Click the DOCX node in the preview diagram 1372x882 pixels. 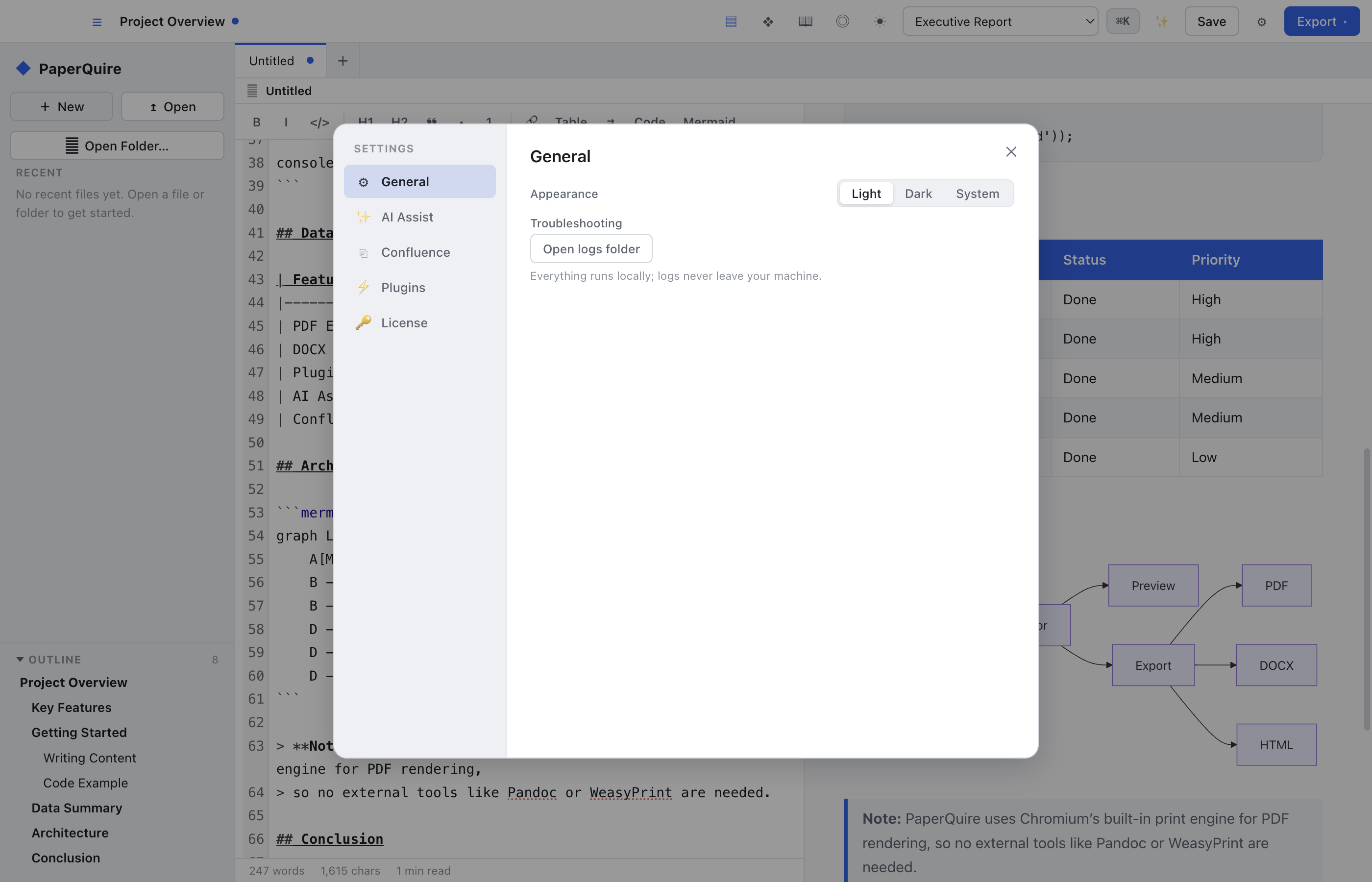[1276, 665]
